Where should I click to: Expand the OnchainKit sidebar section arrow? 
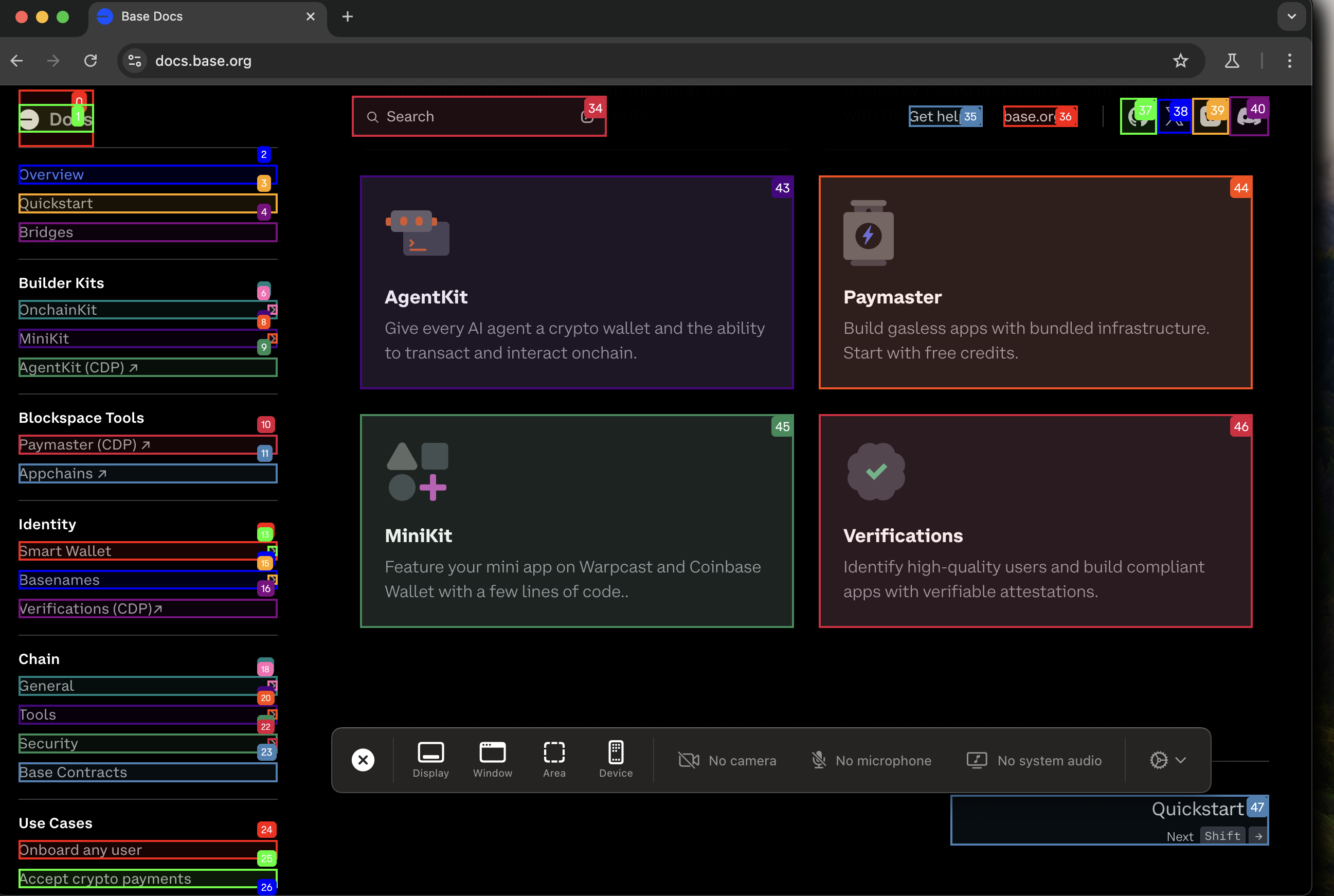tap(273, 310)
